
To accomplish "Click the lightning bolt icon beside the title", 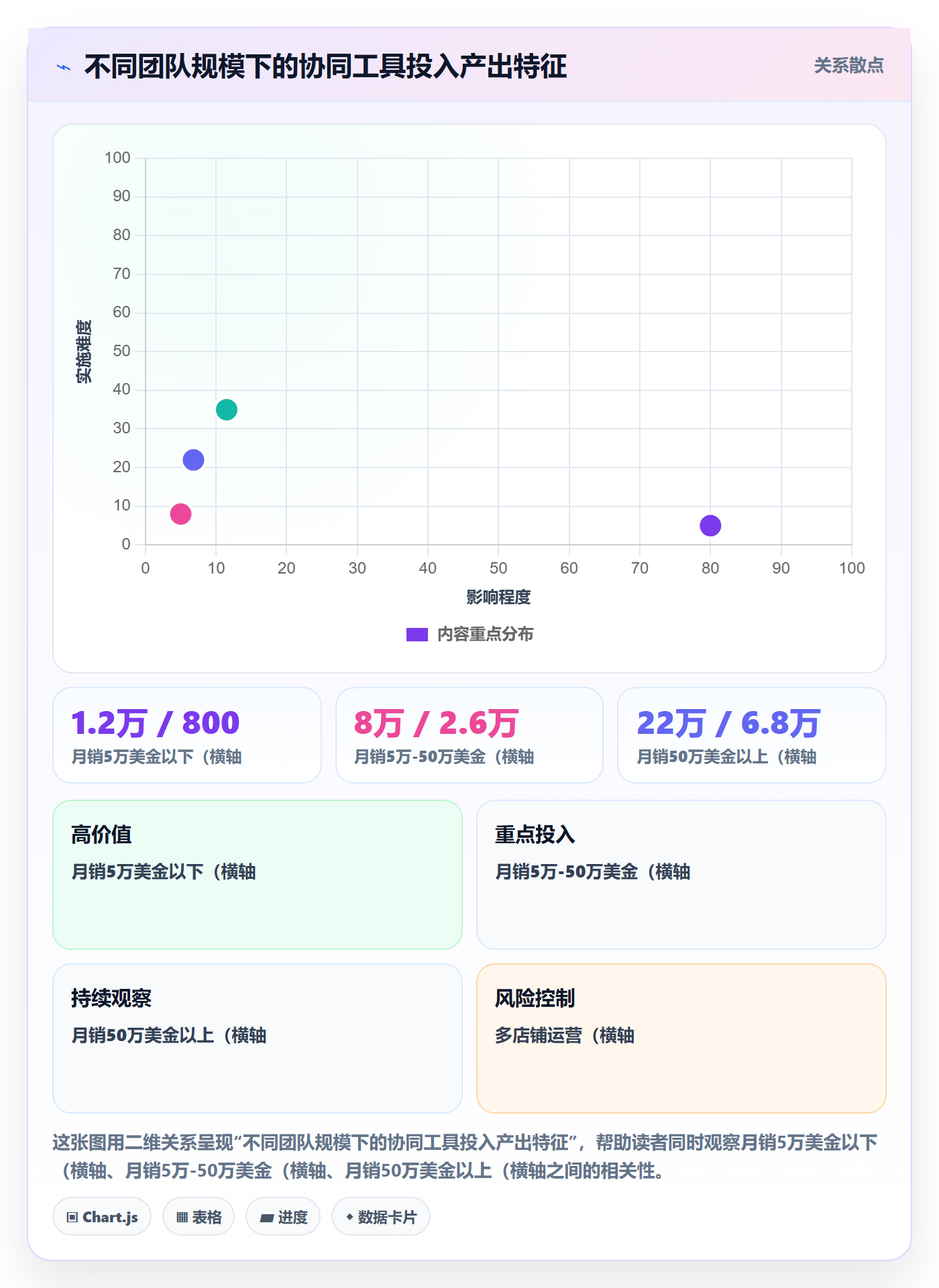I will [64, 67].
